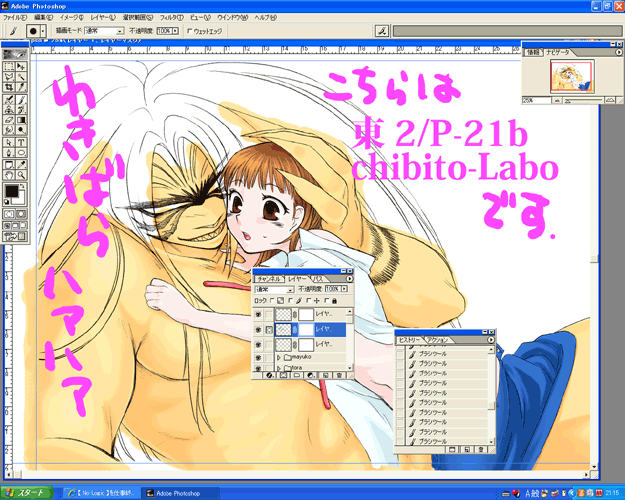Viewport: 625px width, 500px height.
Task: Expand the tora layer set
Action: (x=279, y=367)
